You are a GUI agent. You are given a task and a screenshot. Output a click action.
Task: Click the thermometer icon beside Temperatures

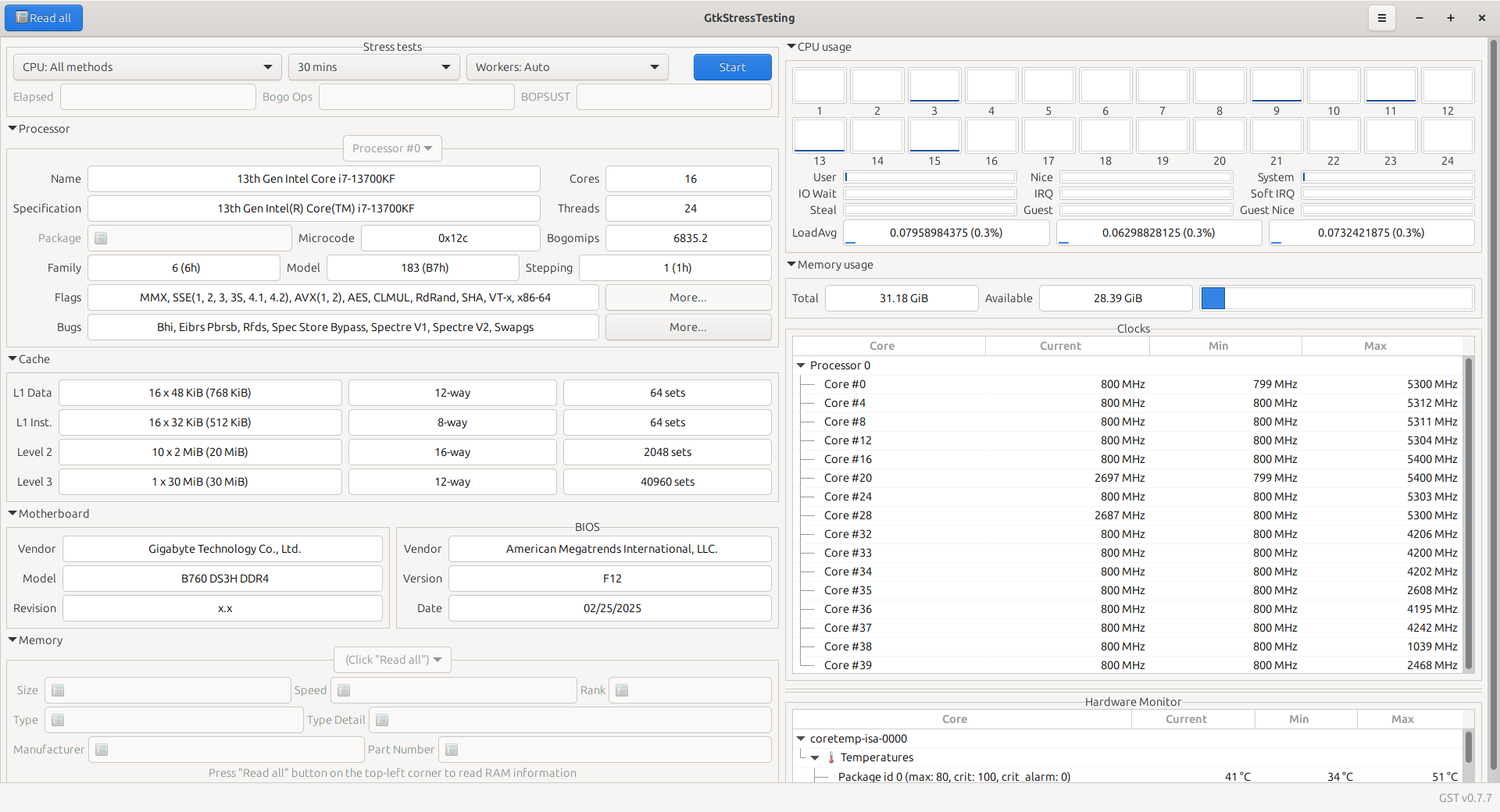(830, 757)
